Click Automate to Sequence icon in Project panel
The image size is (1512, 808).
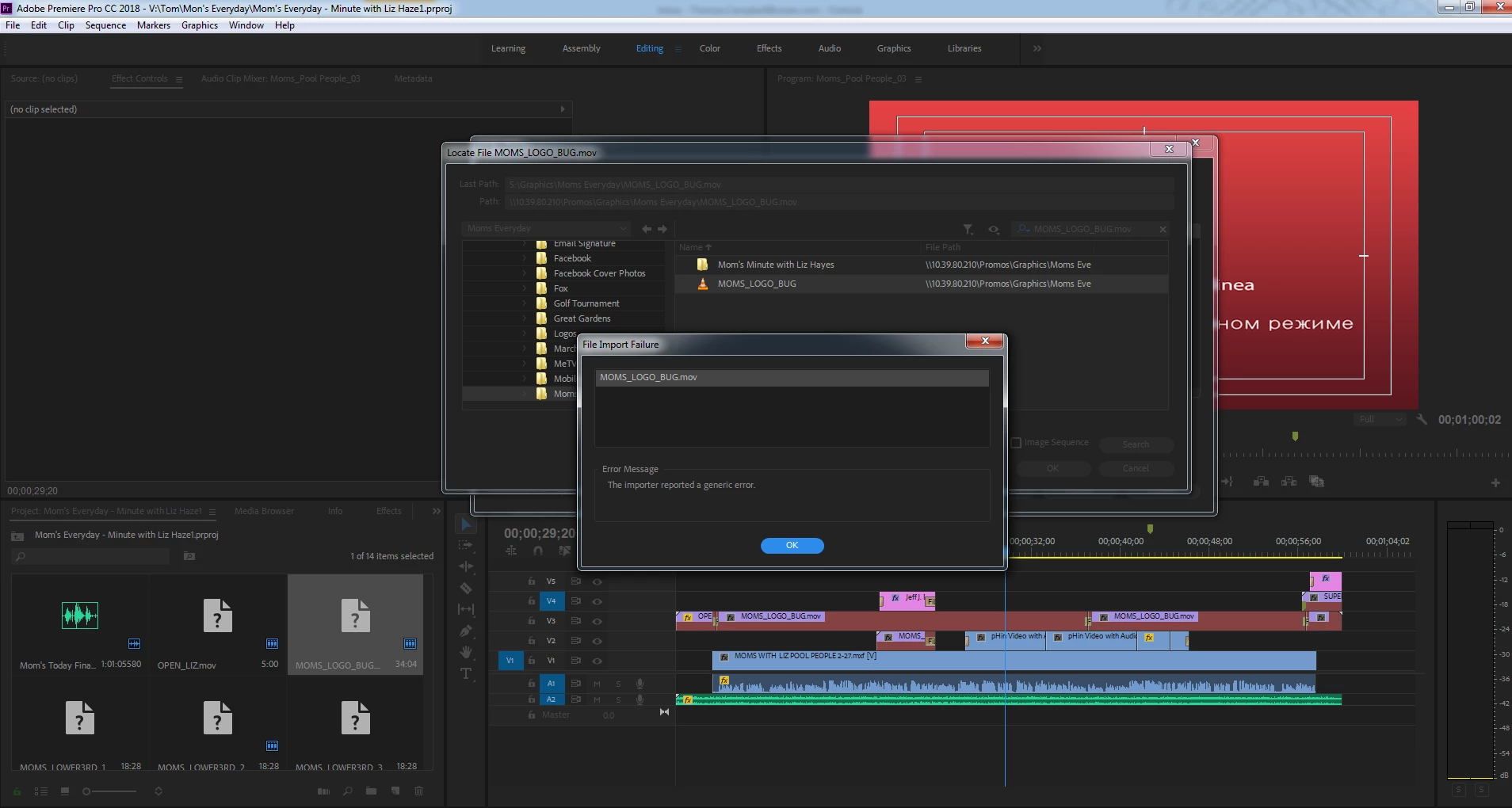pyautogui.click(x=323, y=791)
